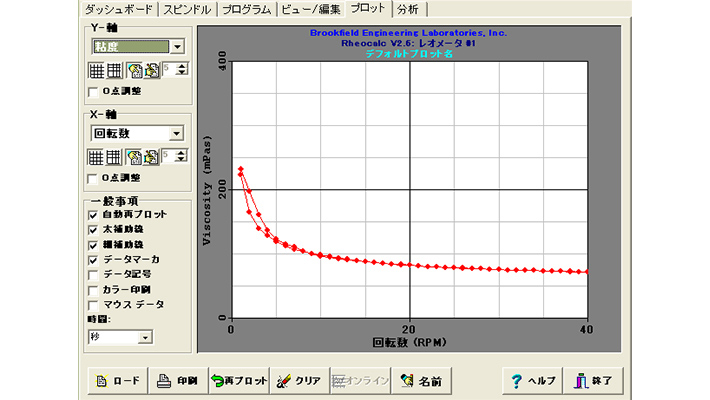Enable Y-axis 0点調整 checkbox
710x400 pixels.
click(x=94, y=93)
